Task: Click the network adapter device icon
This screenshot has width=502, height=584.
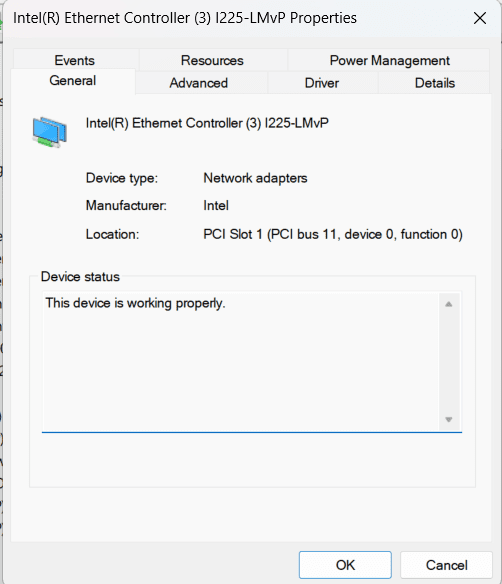Action: (50, 132)
